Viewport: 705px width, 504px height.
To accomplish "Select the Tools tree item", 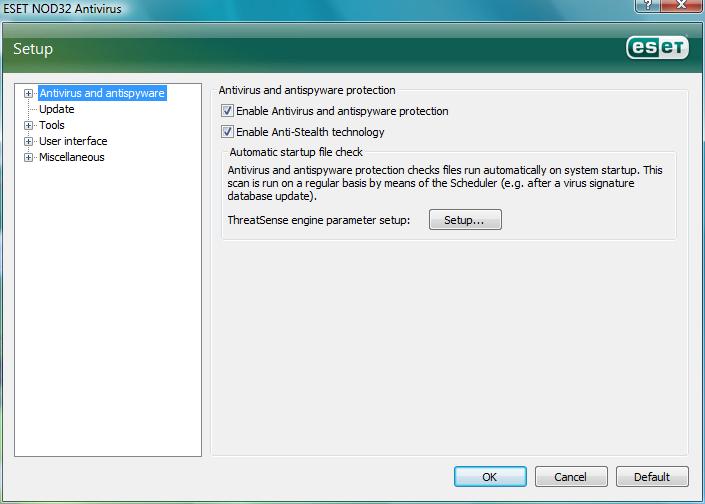I will click(x=52, y=125).
